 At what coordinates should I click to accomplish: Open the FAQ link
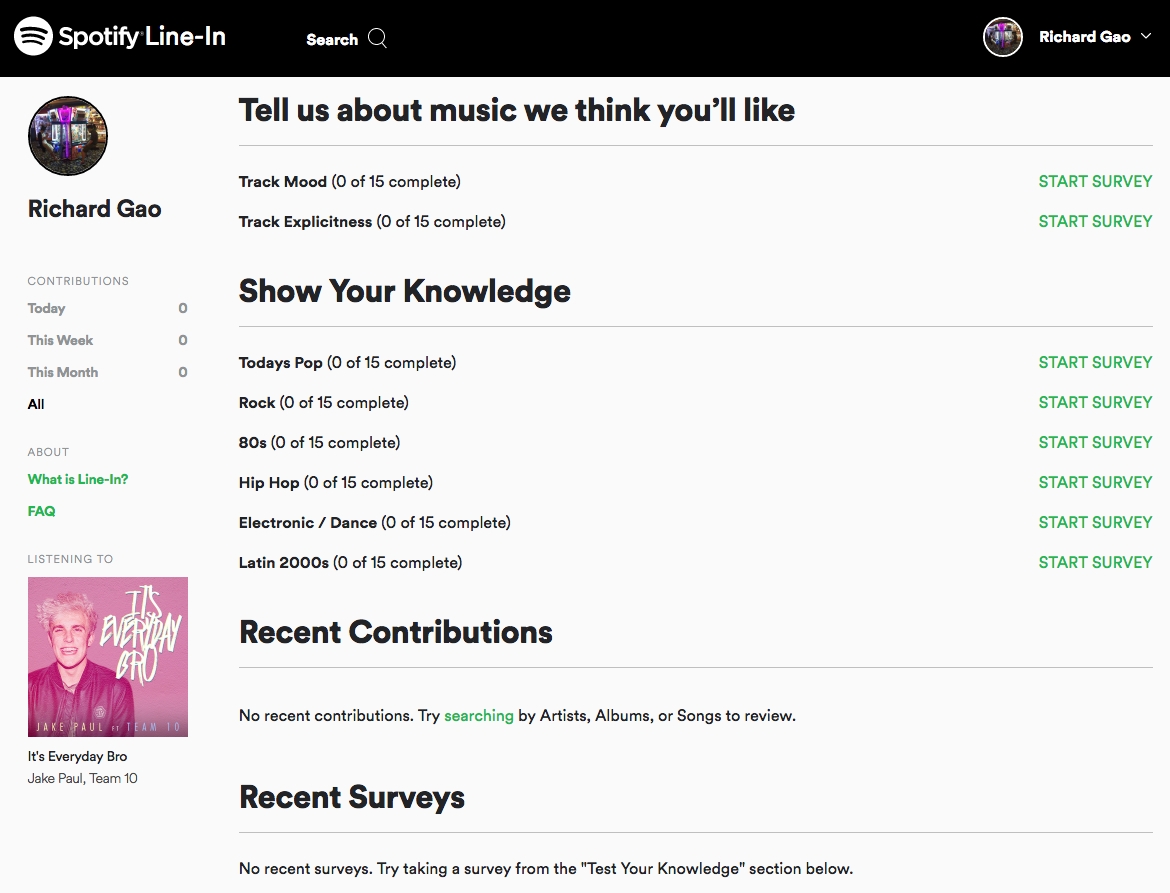point(41,511)
